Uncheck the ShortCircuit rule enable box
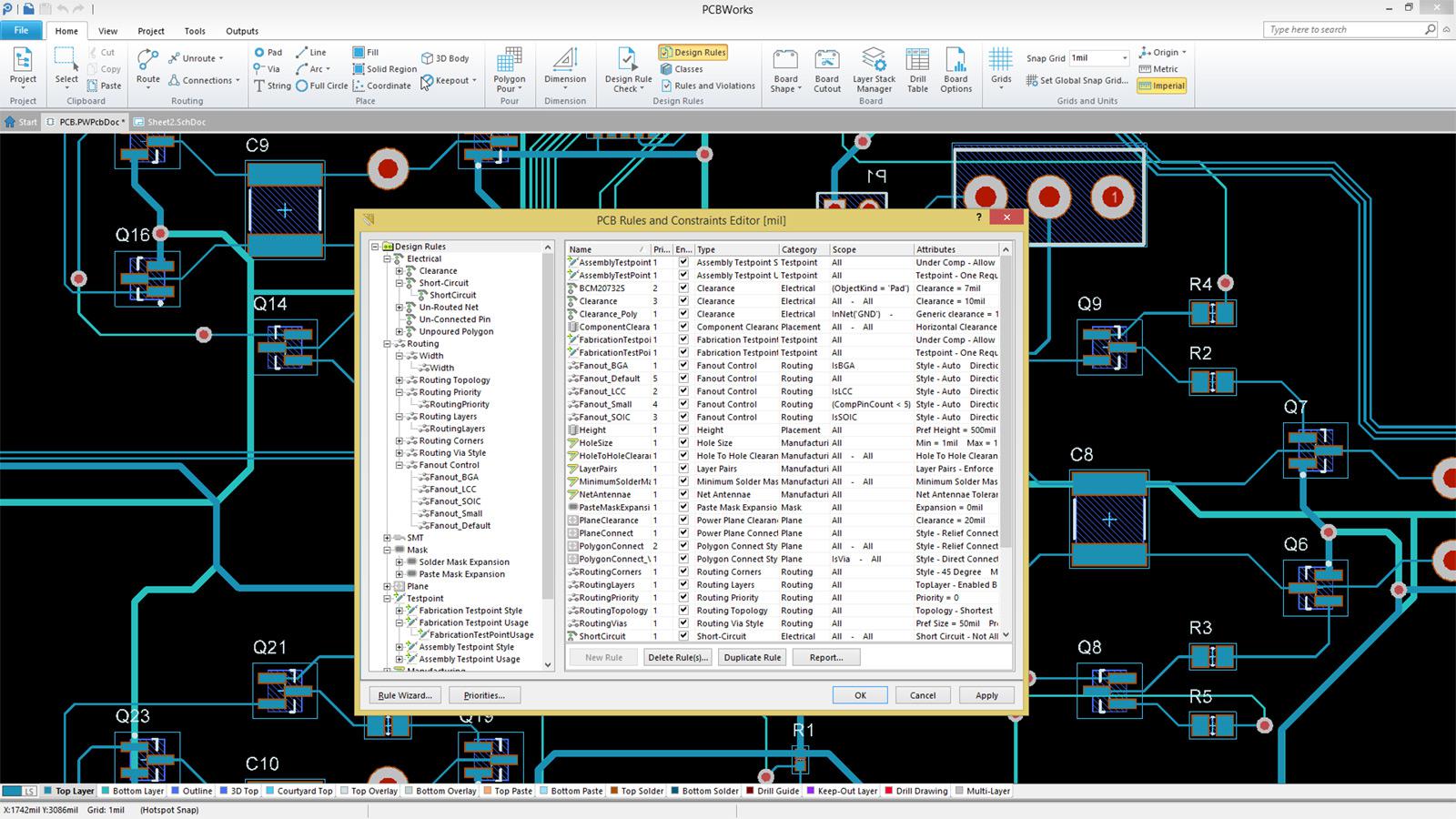 click(683, 636)
